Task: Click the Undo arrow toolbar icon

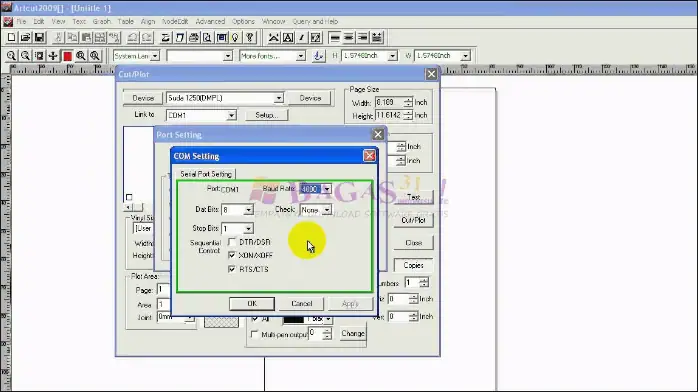Action: [133, 38]
